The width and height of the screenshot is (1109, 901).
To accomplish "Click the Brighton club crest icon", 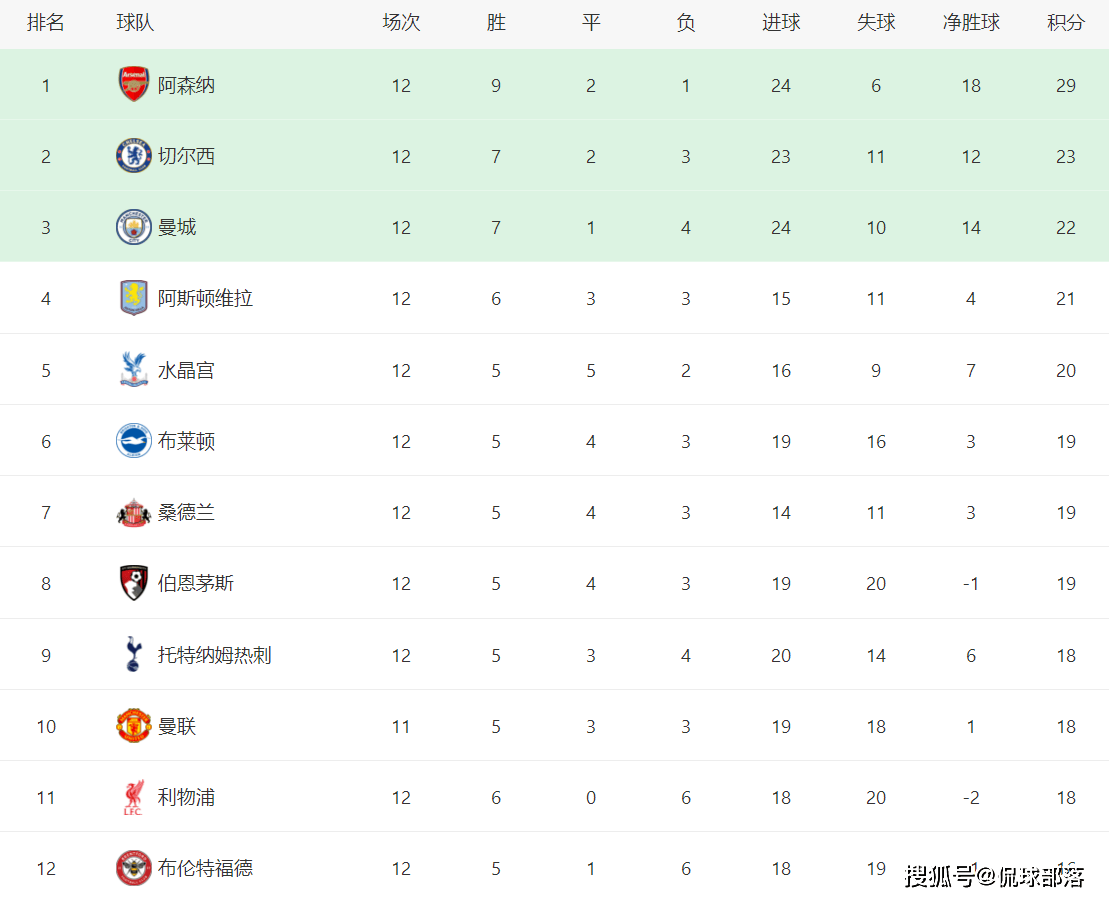I will [133, 441].
